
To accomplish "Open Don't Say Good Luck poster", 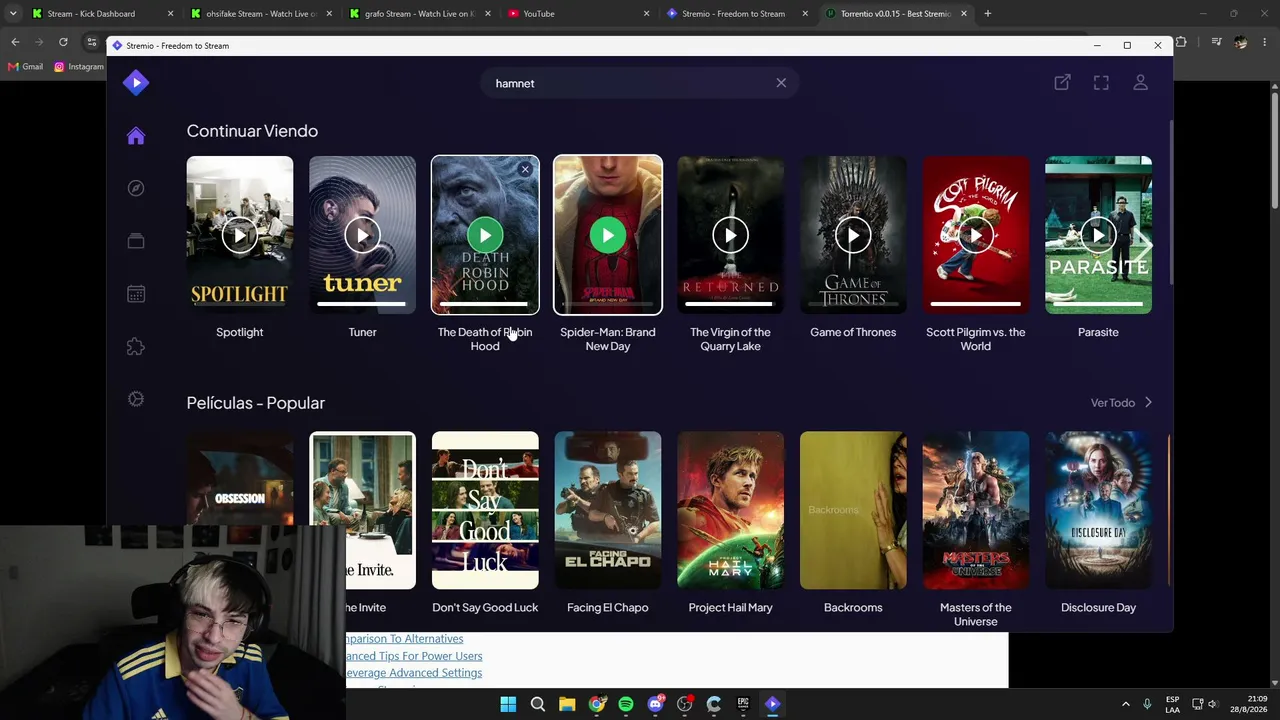I will pyautogui.click(x=485, y=510).
